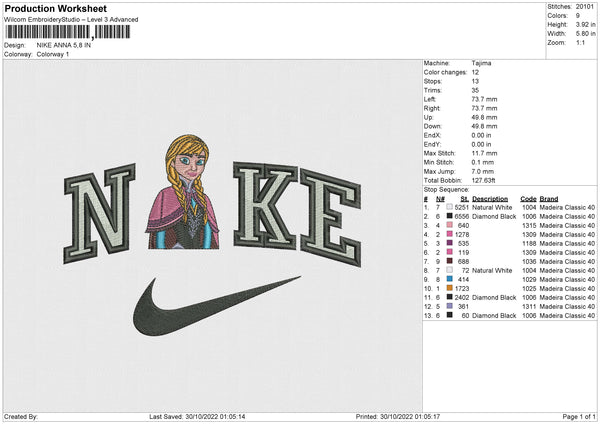Click the N# column header
This screenshot has height=424, width=600.
(x=440, y=199)
